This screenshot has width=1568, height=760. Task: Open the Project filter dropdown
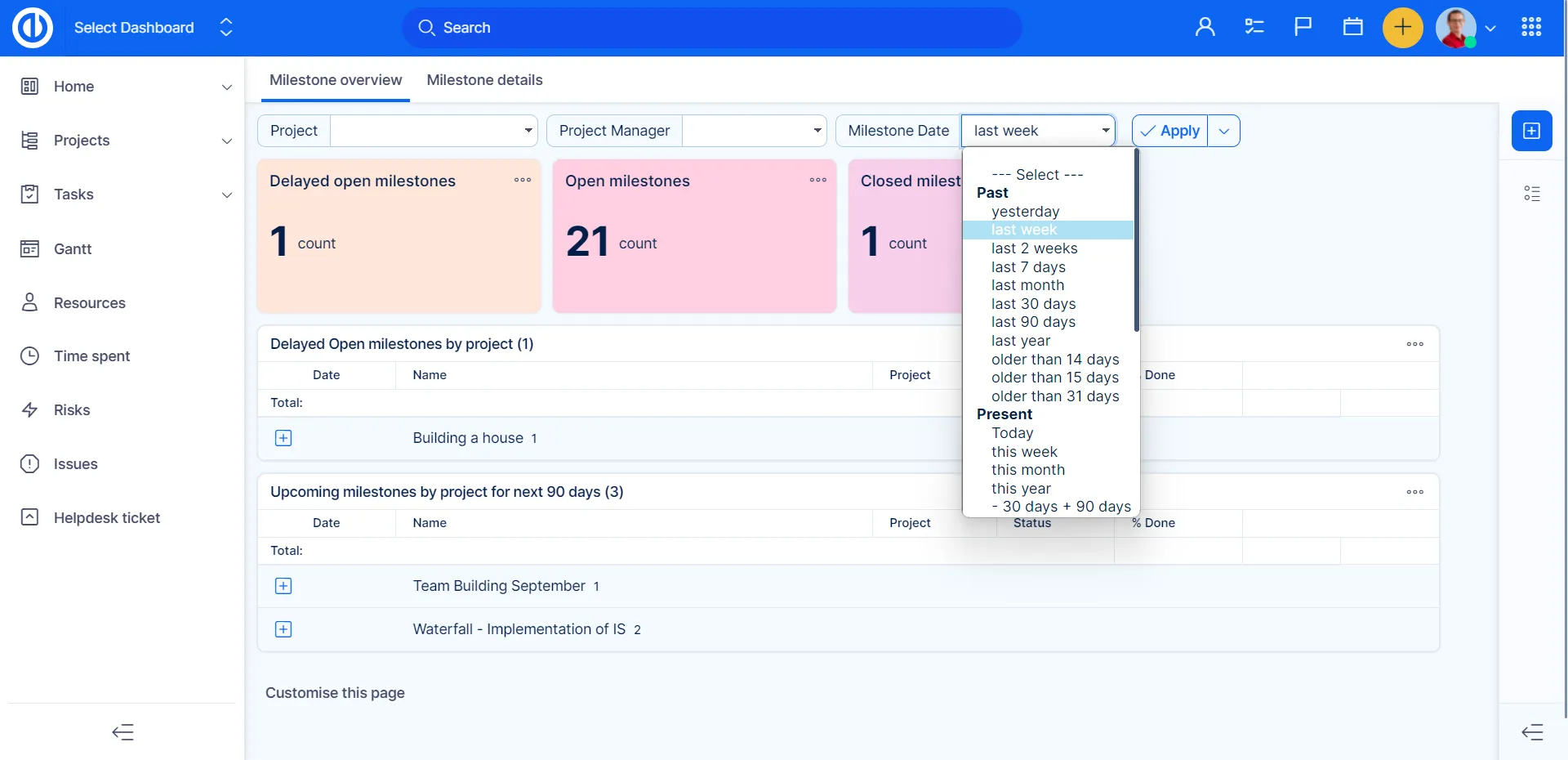pos(433,131)
